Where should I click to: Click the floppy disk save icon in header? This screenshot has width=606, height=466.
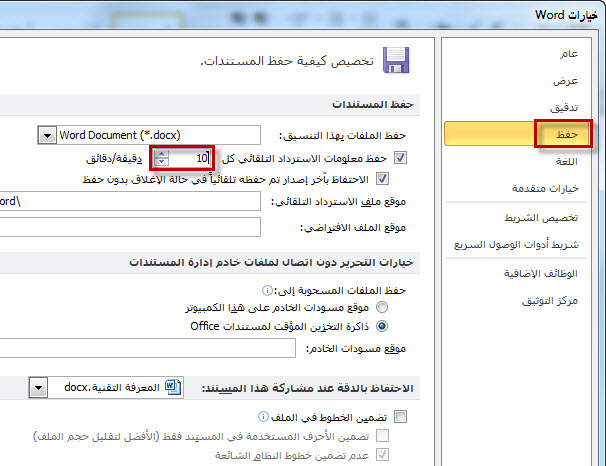point(396,60)
